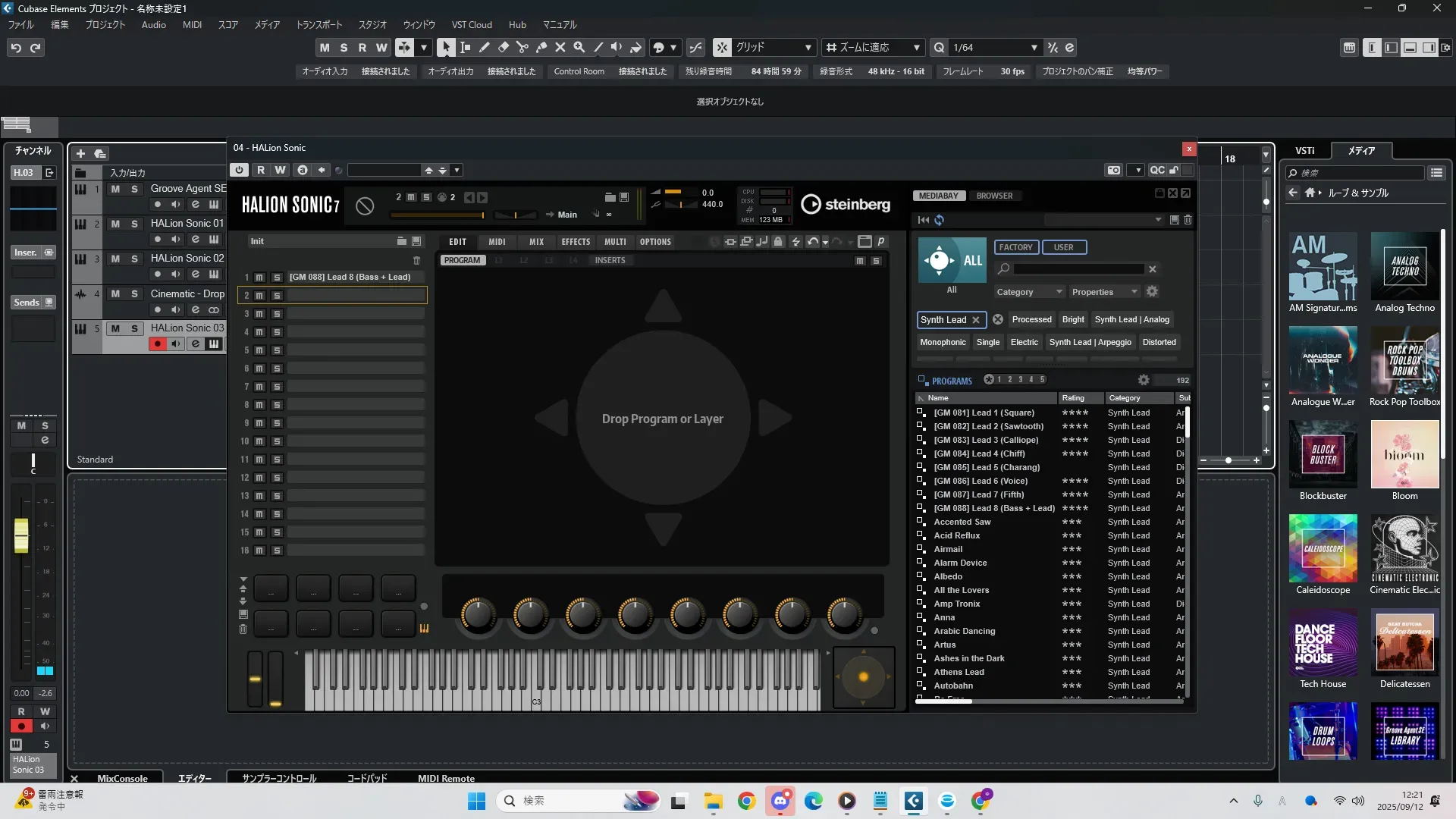Click the Zoom magnifier tool

(579, 47)
